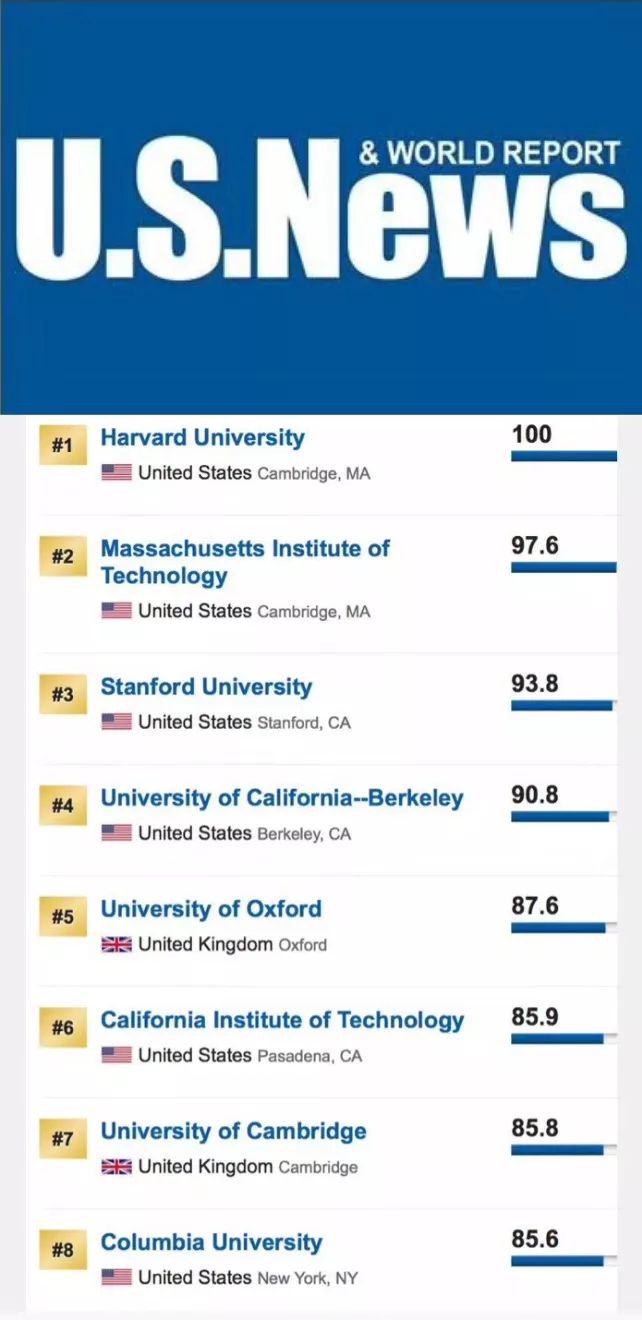Click the #4 gold rank badge

click(62, 806)
